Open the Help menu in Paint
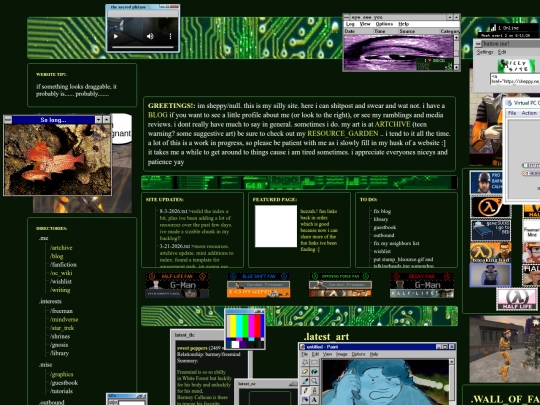Screen dimensions: 540x405 coord(374,354)
